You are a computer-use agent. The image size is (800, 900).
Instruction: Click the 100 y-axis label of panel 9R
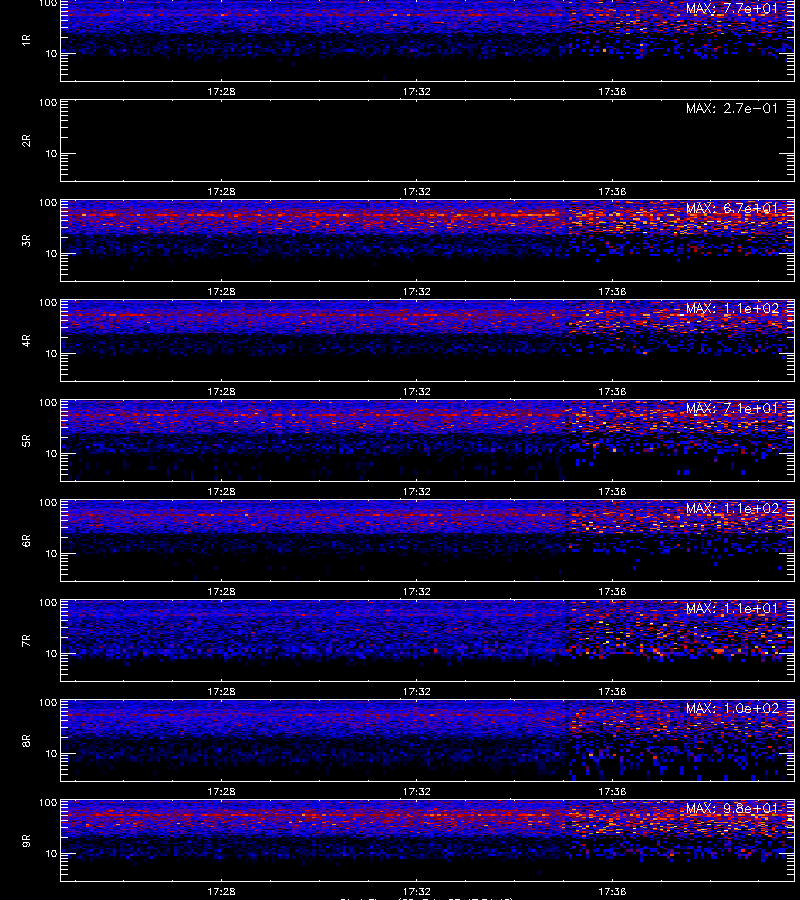pos(48,803)
